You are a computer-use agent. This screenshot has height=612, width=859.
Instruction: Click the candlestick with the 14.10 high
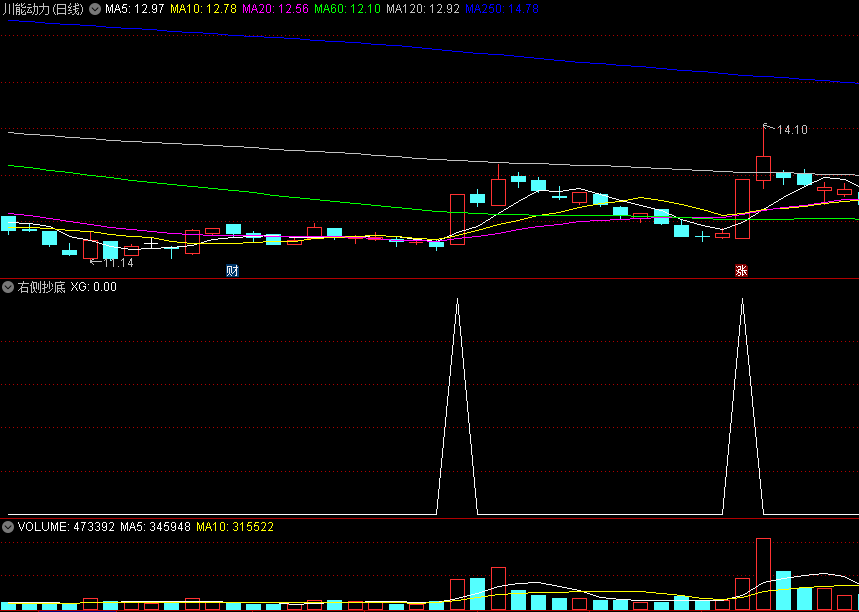763,168
